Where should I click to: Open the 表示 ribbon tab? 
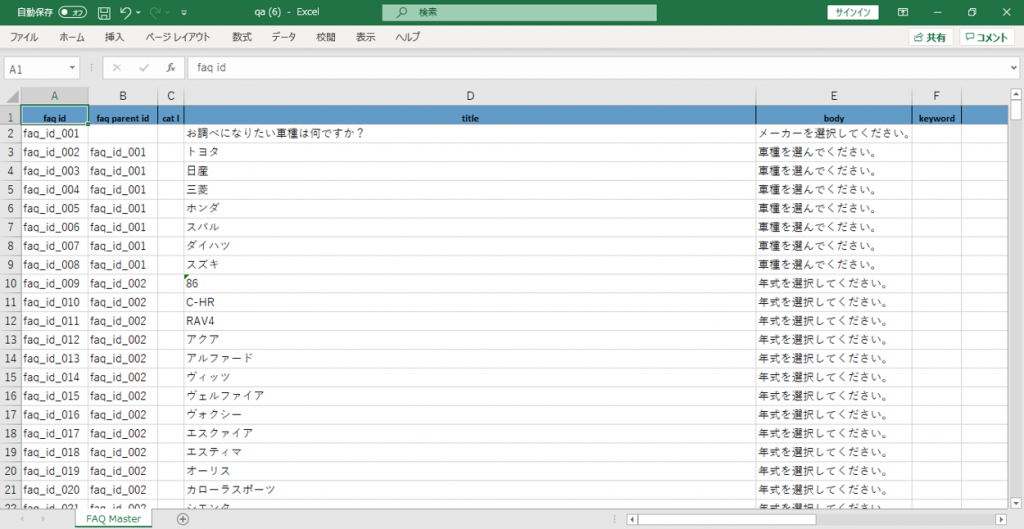366,37
